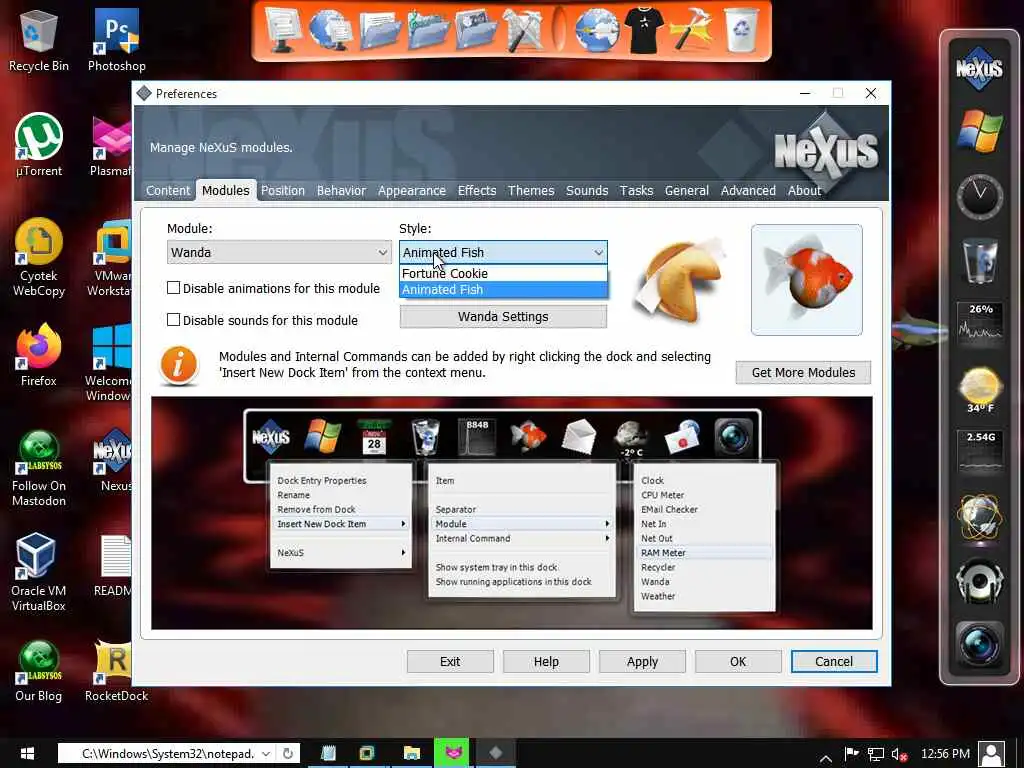
Task: Open Recycle Bin on the desktop
Action: [39, 40]
